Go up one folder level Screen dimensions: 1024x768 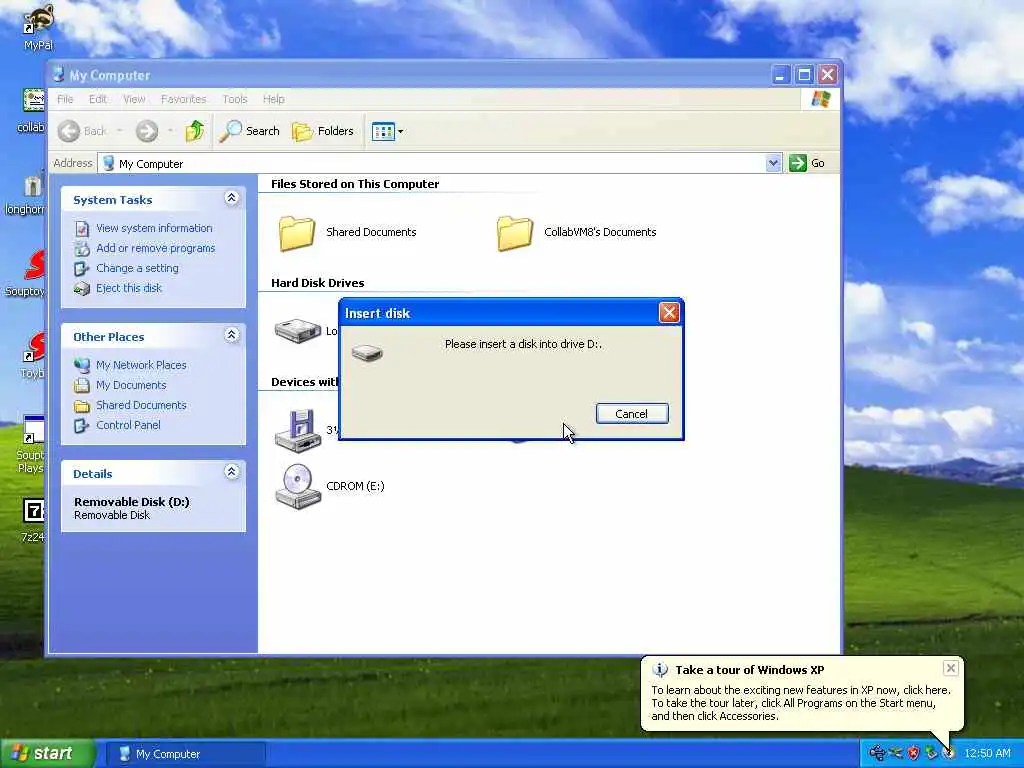pyautogui.click(x=195, y=131)
